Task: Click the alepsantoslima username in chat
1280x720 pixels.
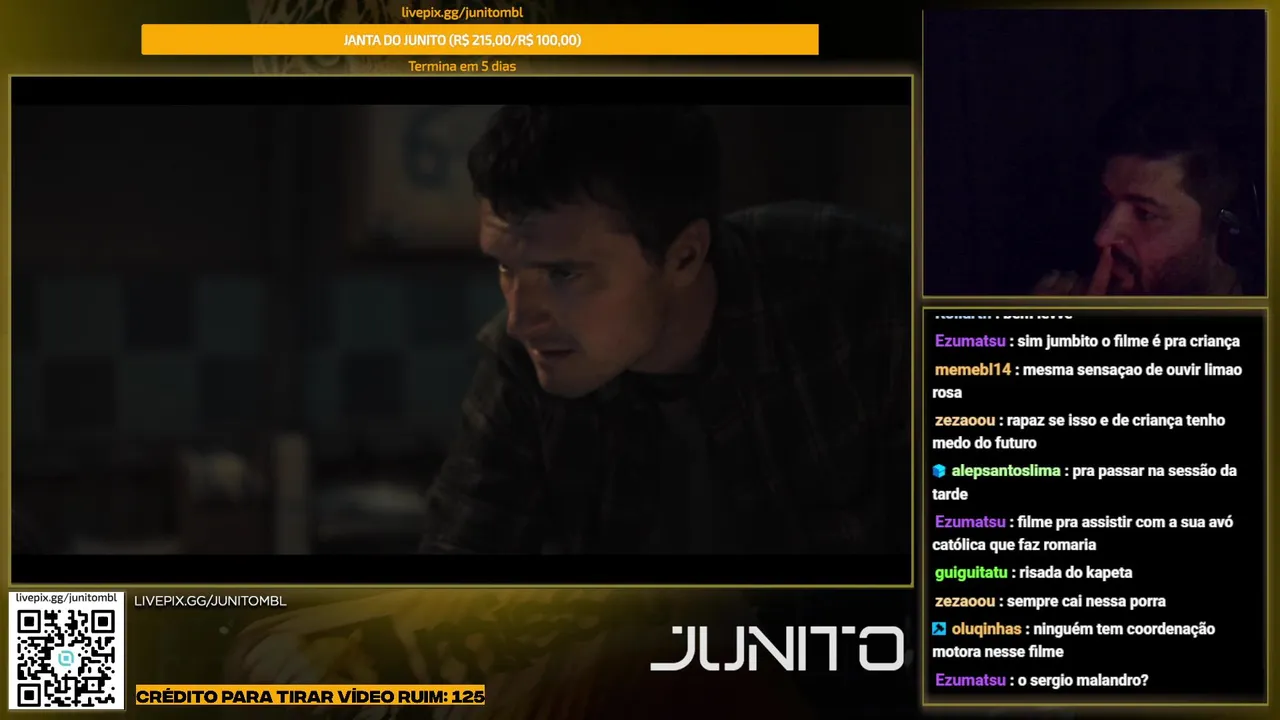Action: tap(1006, 471)
